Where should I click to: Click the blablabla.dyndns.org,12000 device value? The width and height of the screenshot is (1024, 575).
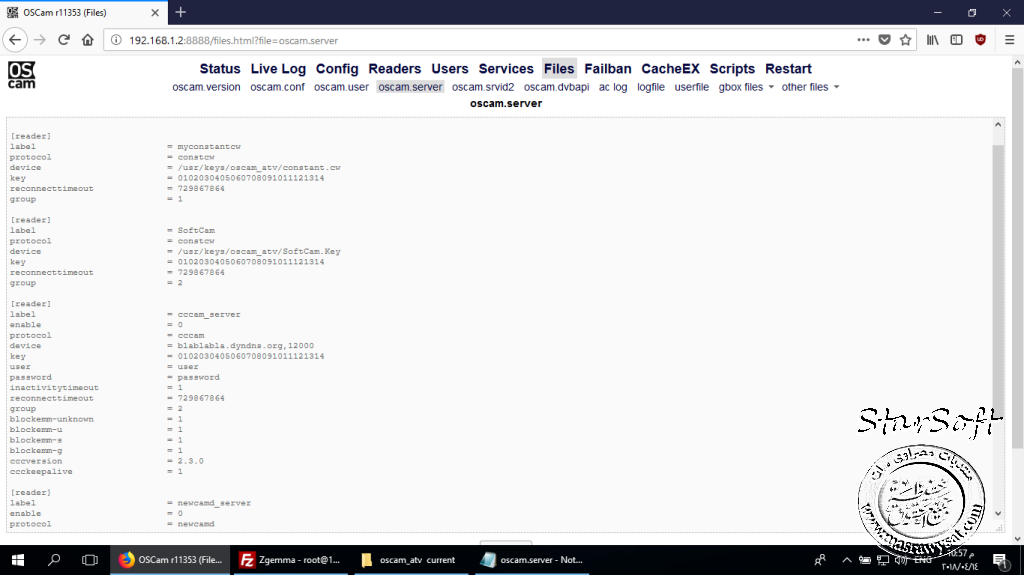tap(246, 346)
